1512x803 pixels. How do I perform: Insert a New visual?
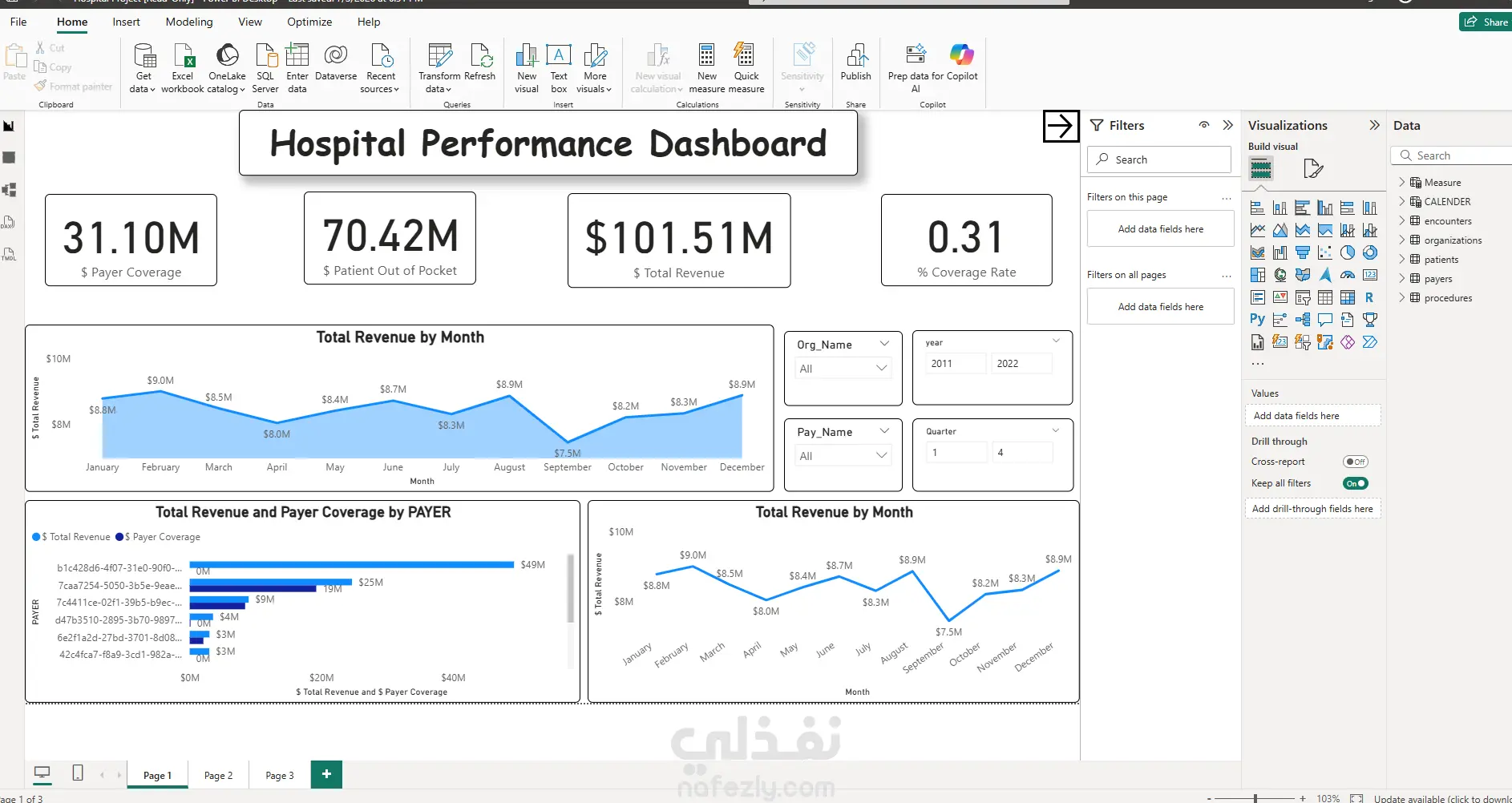tap(527, 68)
